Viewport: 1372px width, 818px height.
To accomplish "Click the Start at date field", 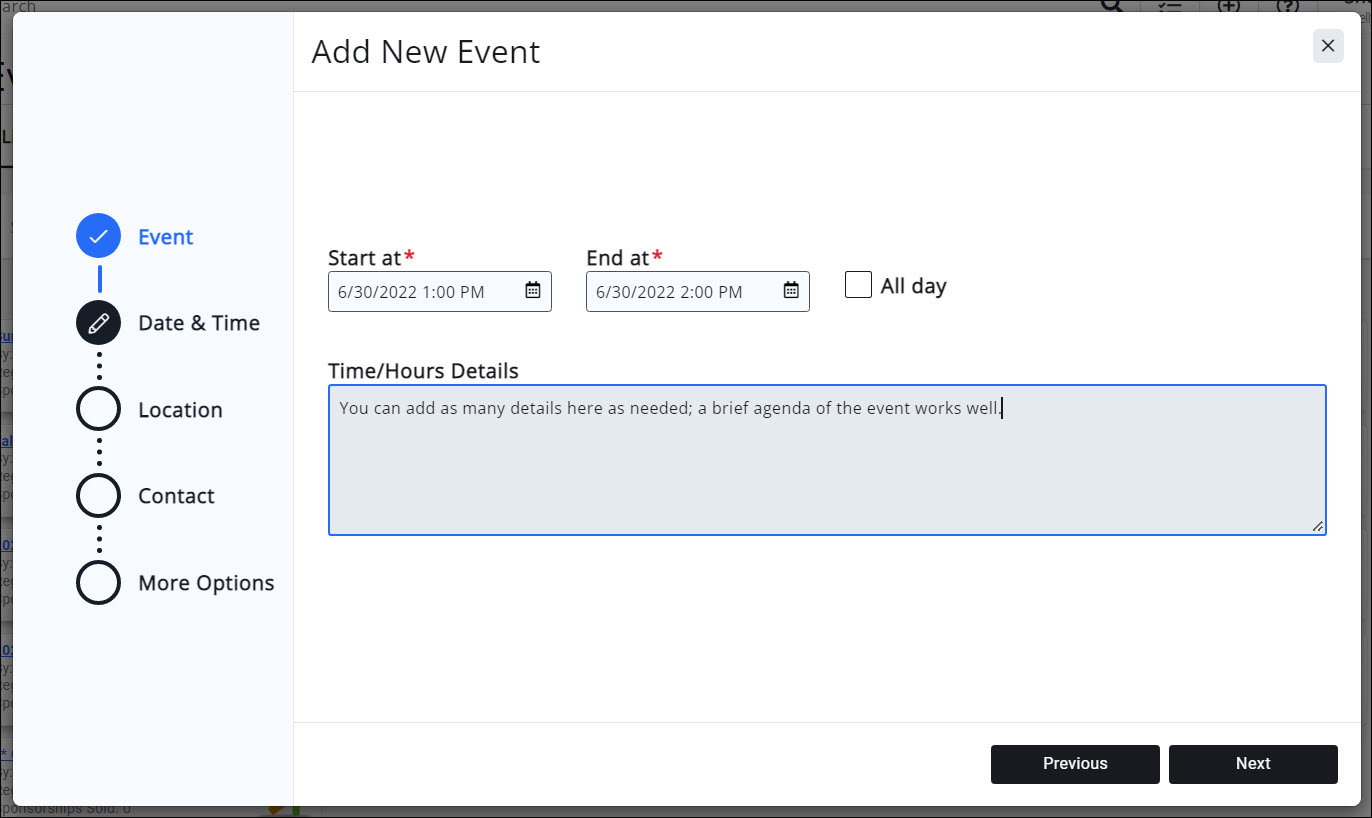I will (425, 292).
